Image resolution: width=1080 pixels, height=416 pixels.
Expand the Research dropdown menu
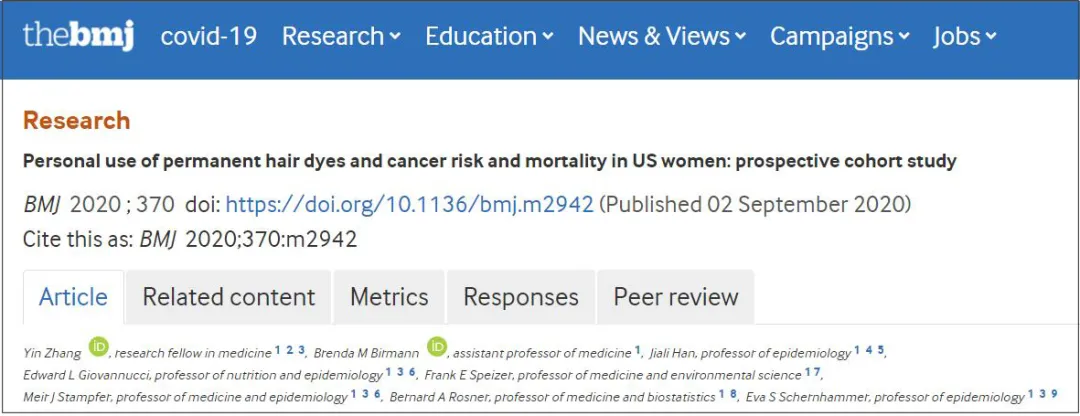[x=340, y=36]
